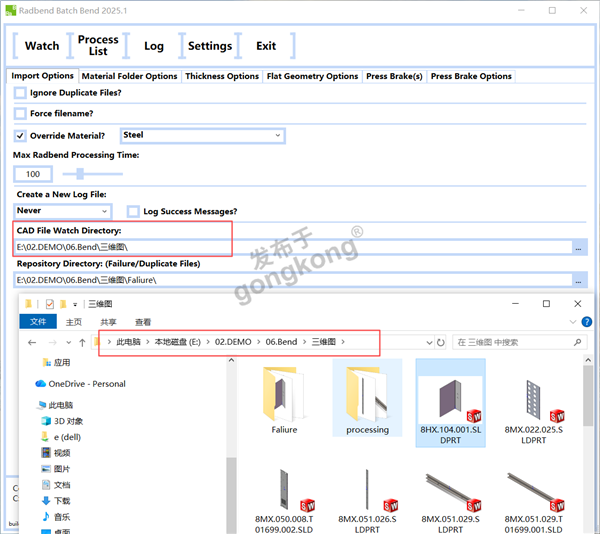This screenshot has height=534, width=600.
Task: Open the 文件 menu in Explorer
Action: click(x=38, y=322)
